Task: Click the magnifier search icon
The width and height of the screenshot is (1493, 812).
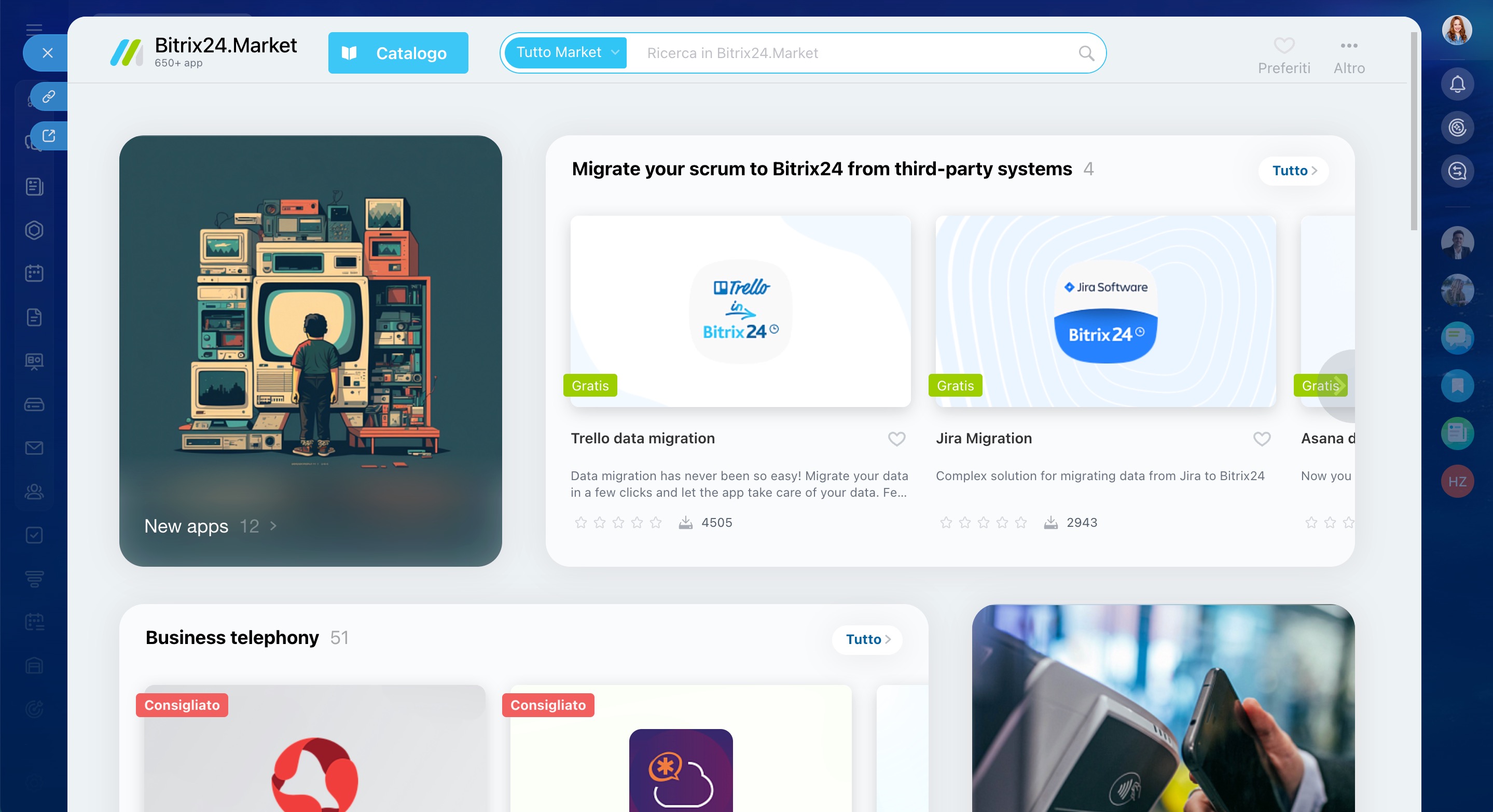Action: pyautogui.click(x=1086, y=53)
